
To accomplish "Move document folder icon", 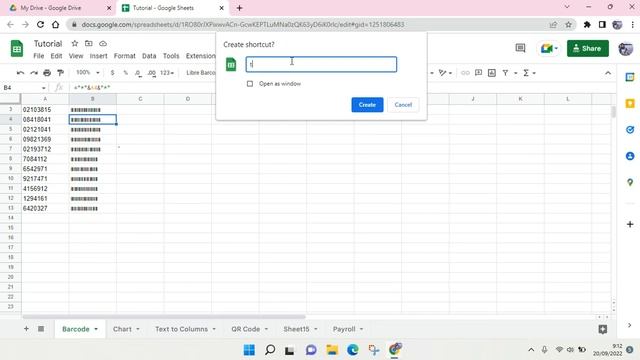I will point(89,43).
